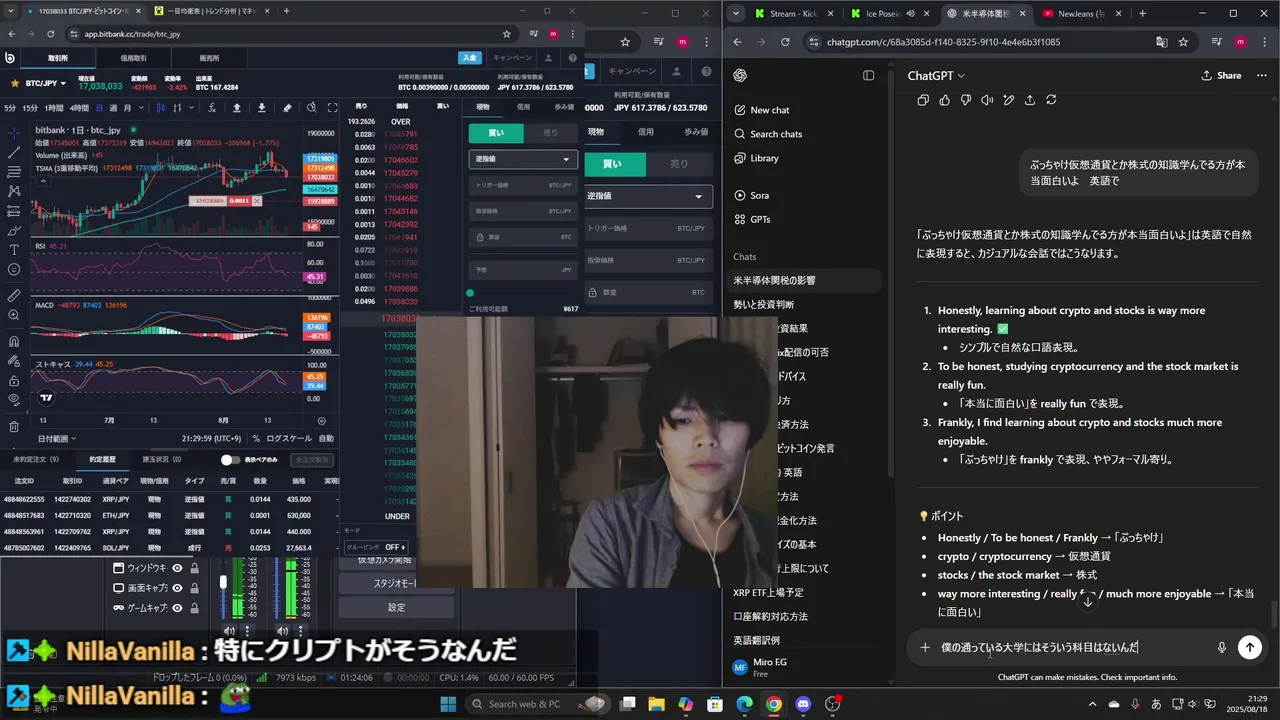Viewport: 1280px width, 720px height.
Task: Regenerate the ChatGPT response
Action: pyautogui.click(x=1051, y=100)
